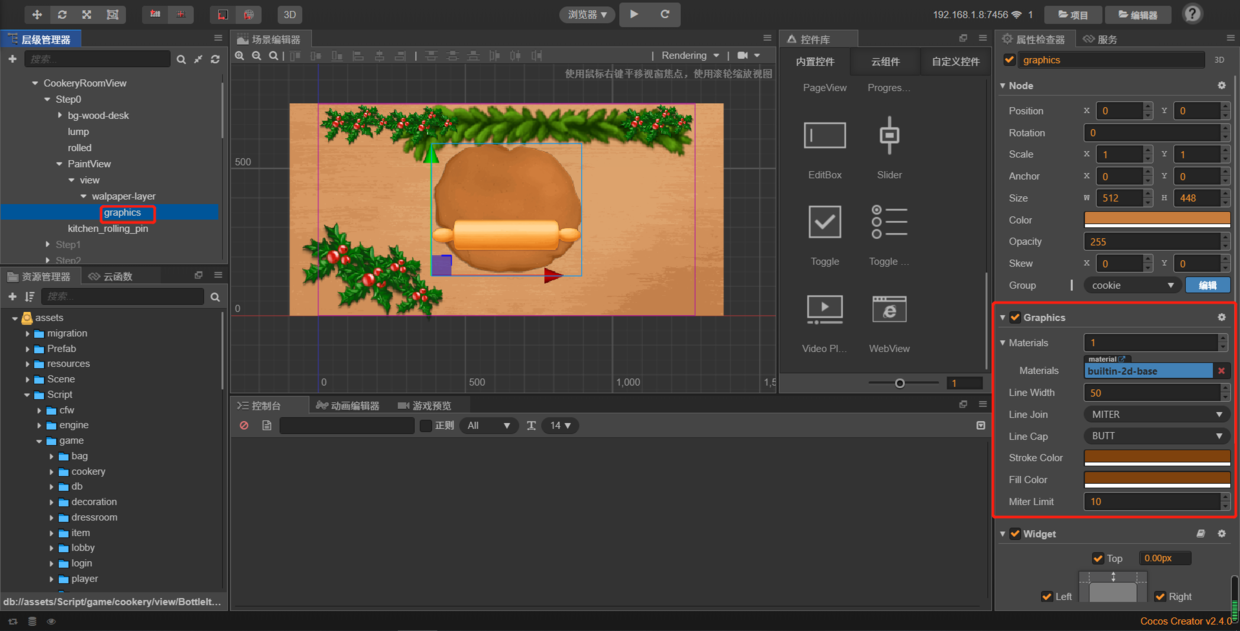Click the blue edit group button

tap(1208, 285)
